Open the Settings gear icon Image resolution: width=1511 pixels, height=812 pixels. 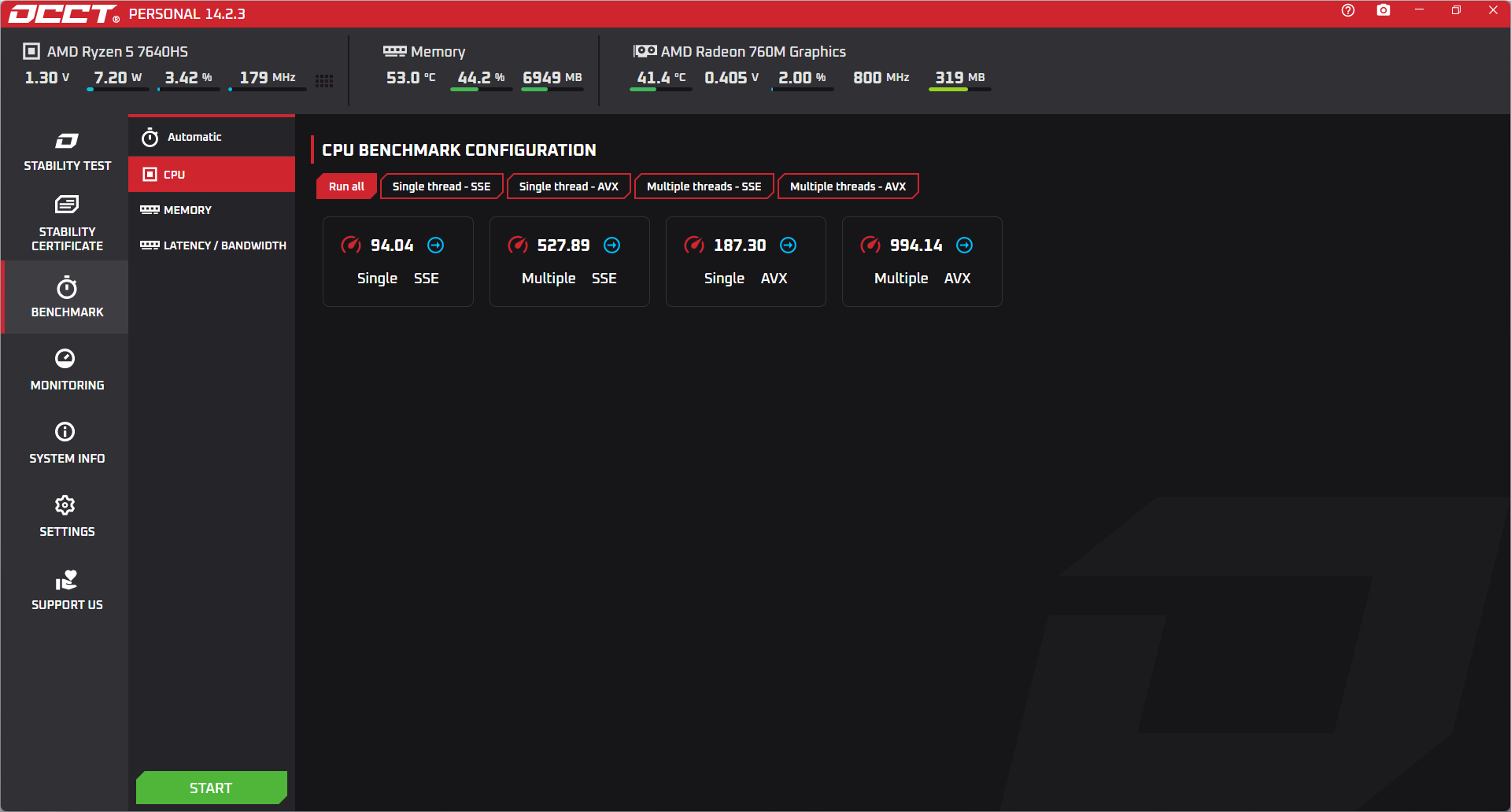(x=65, y=505)
